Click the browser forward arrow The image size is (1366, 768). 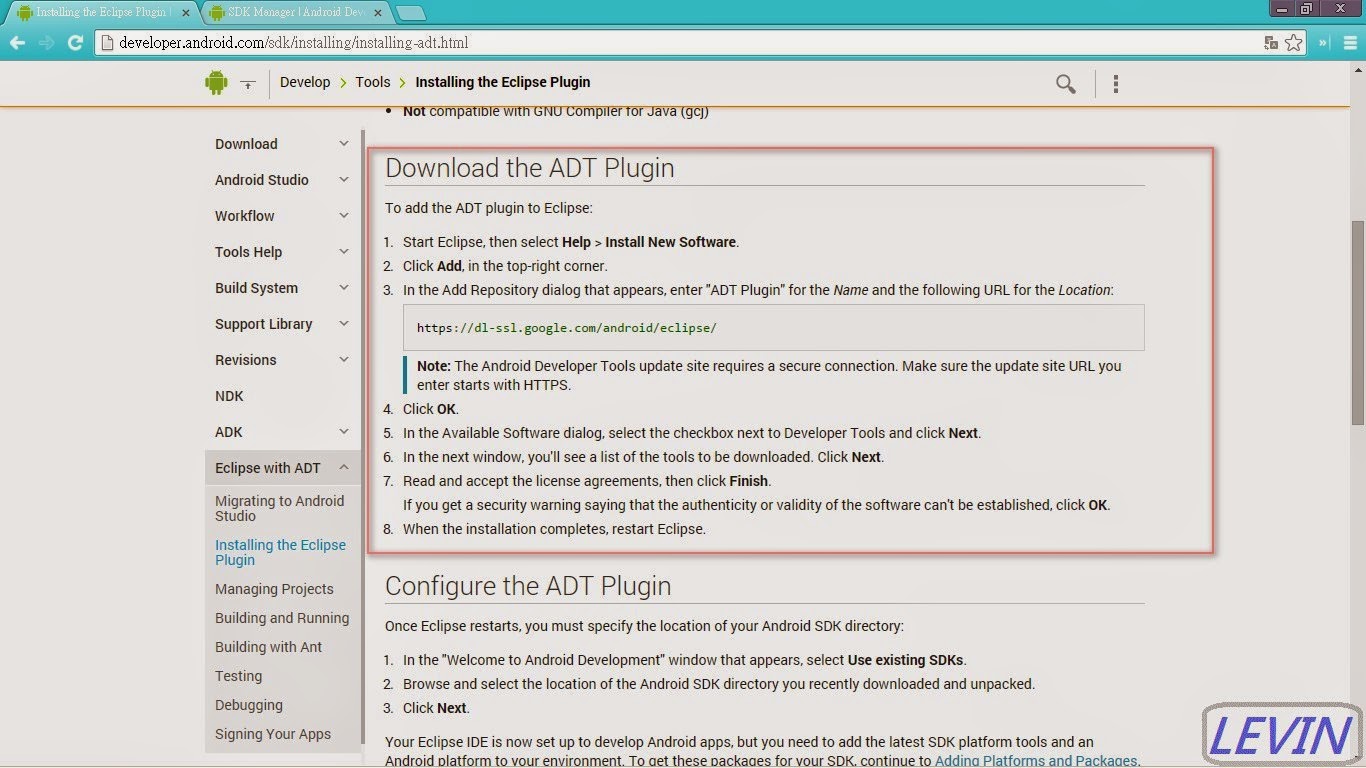46,43
